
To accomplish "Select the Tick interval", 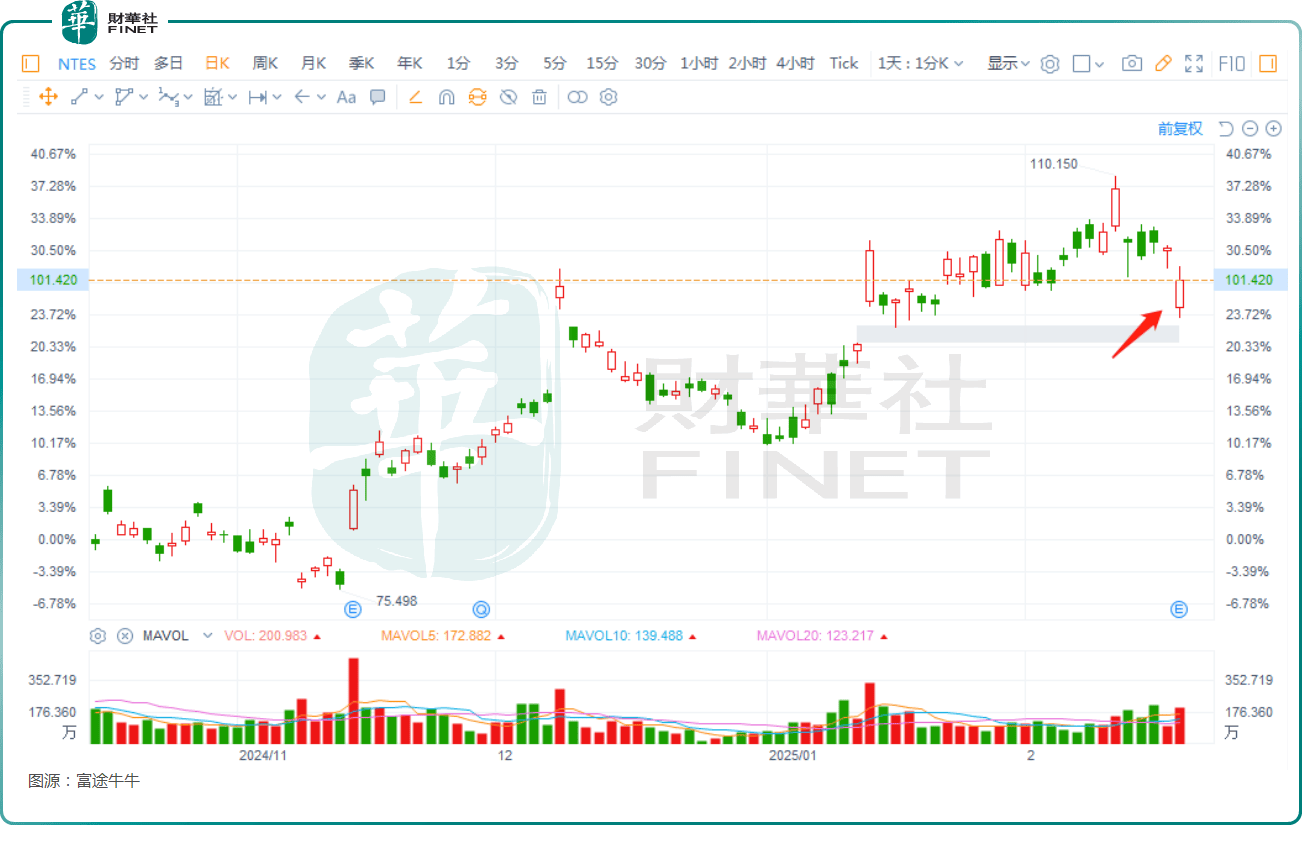I will 844,63.
